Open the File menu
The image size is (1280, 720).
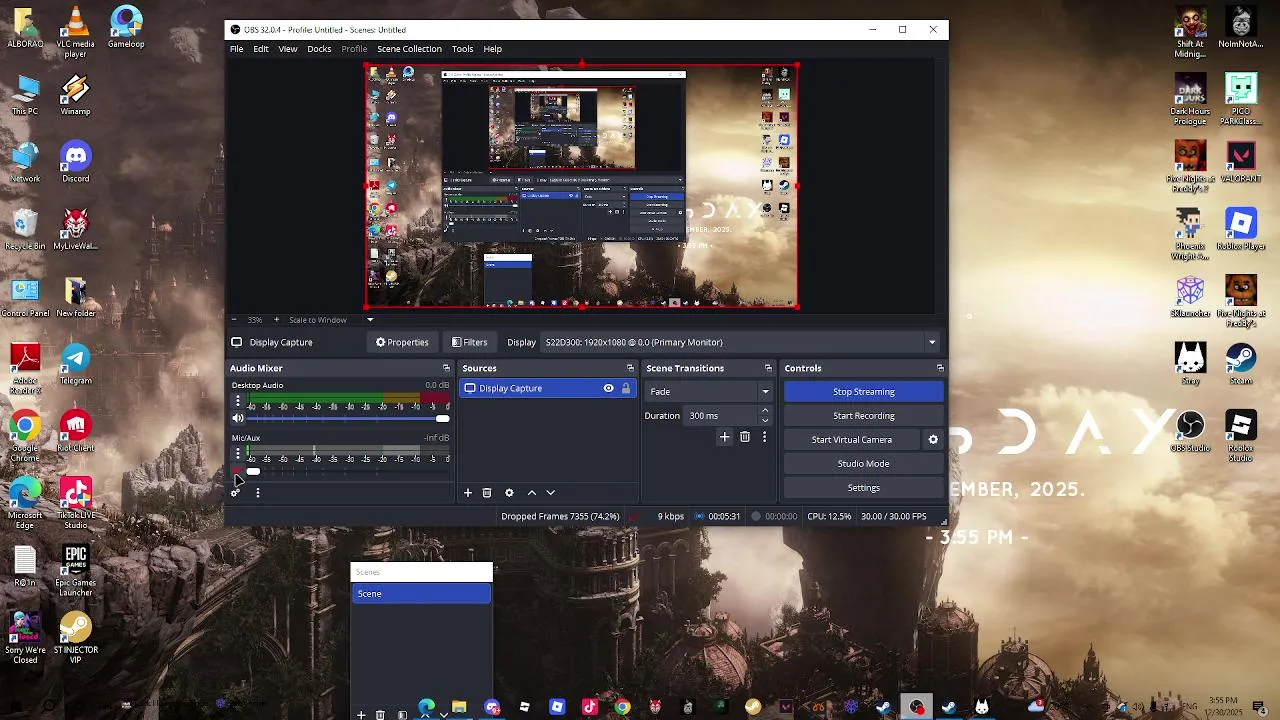pos(236,49)
